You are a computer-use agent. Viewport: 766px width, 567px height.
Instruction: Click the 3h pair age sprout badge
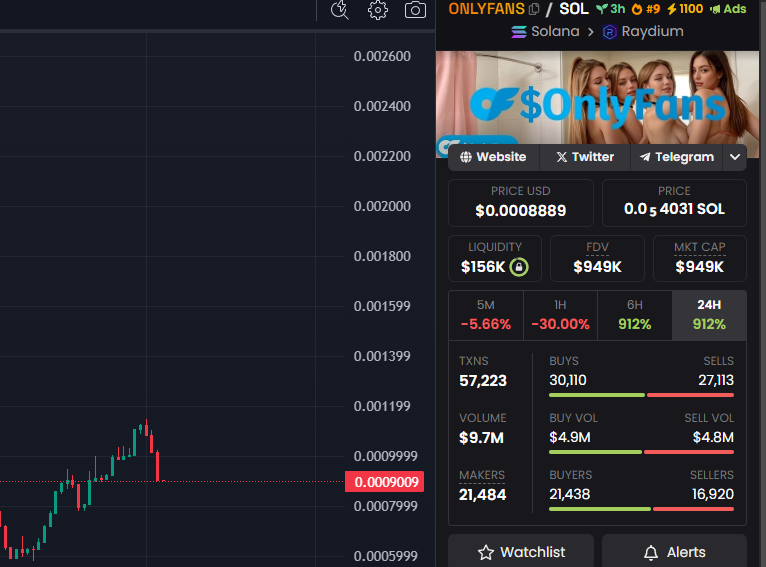point(611,9)
